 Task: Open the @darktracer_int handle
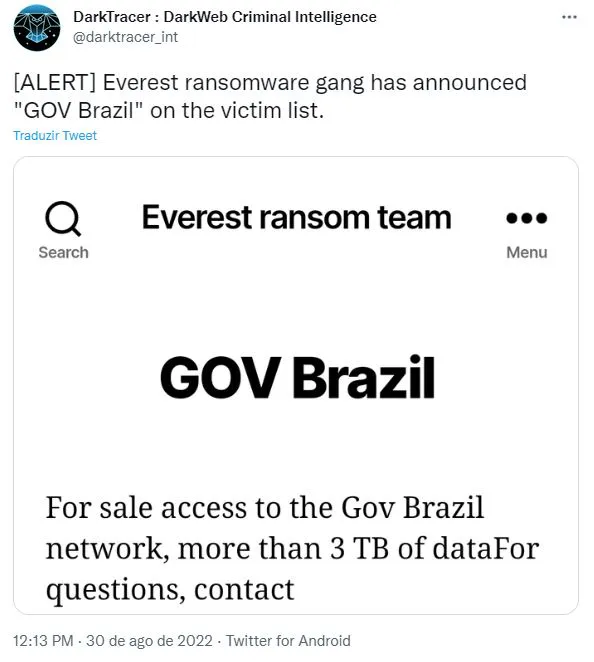[125, 37]
